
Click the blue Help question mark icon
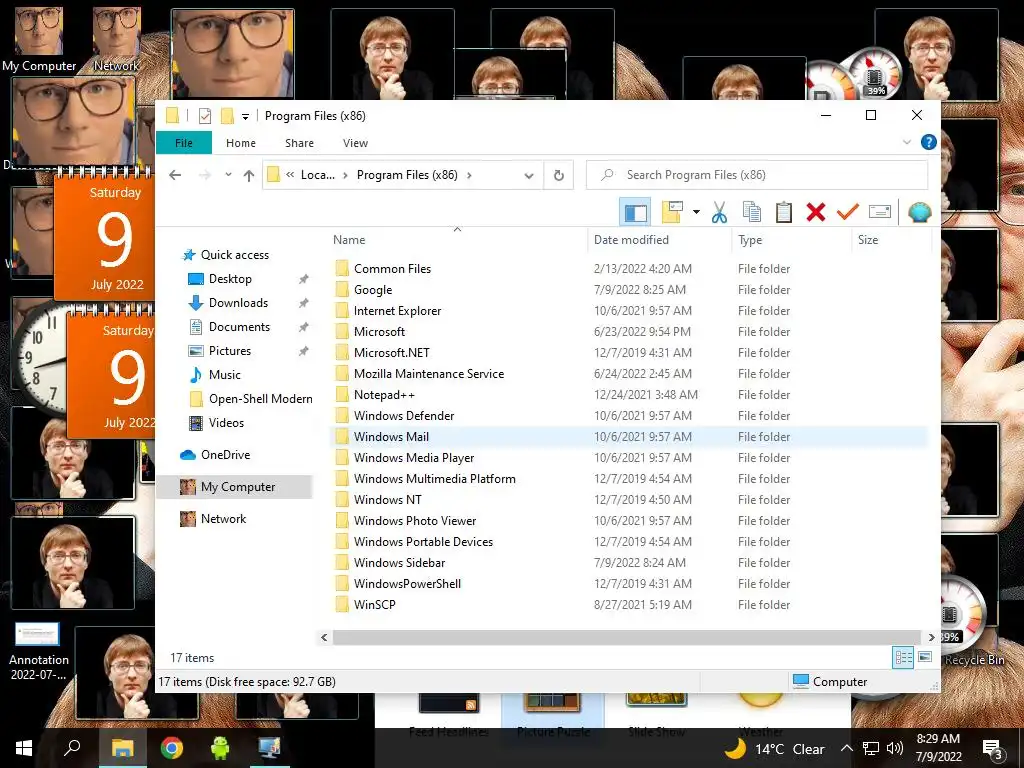click(x=928, y=142)
